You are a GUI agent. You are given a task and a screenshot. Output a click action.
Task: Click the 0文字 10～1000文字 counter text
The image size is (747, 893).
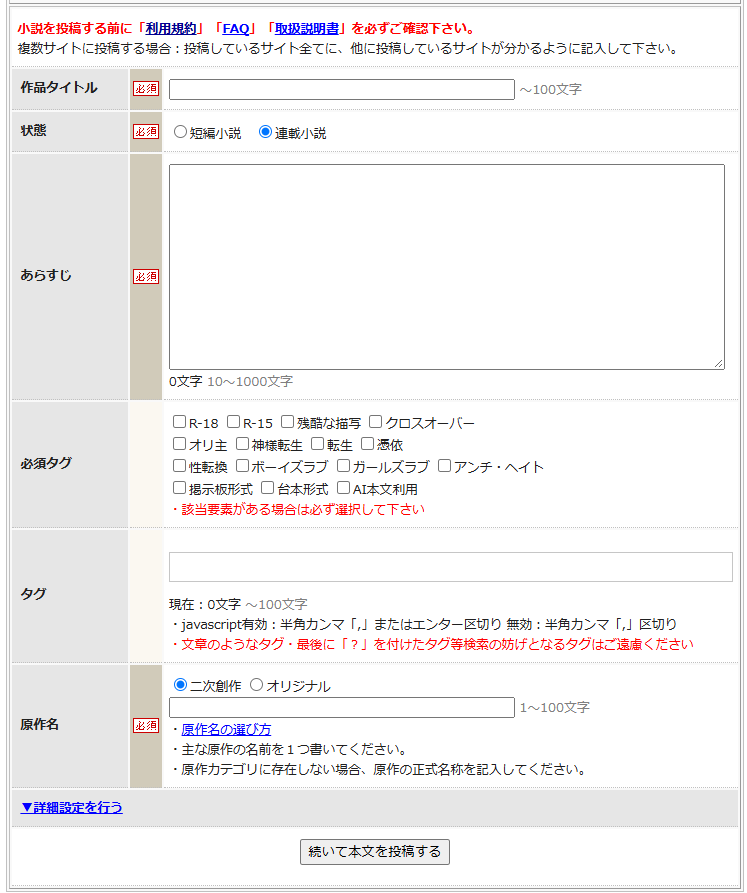point(231,382)
